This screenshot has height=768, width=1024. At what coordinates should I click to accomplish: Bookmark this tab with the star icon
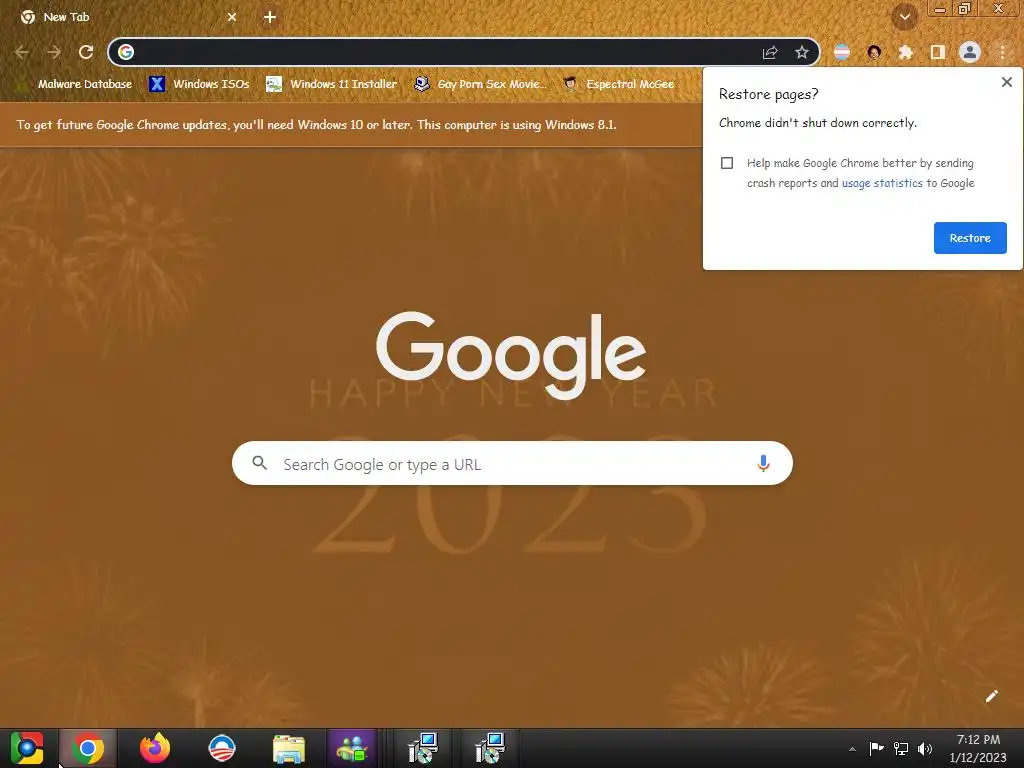pyautogui.click(x=802, y=52)
